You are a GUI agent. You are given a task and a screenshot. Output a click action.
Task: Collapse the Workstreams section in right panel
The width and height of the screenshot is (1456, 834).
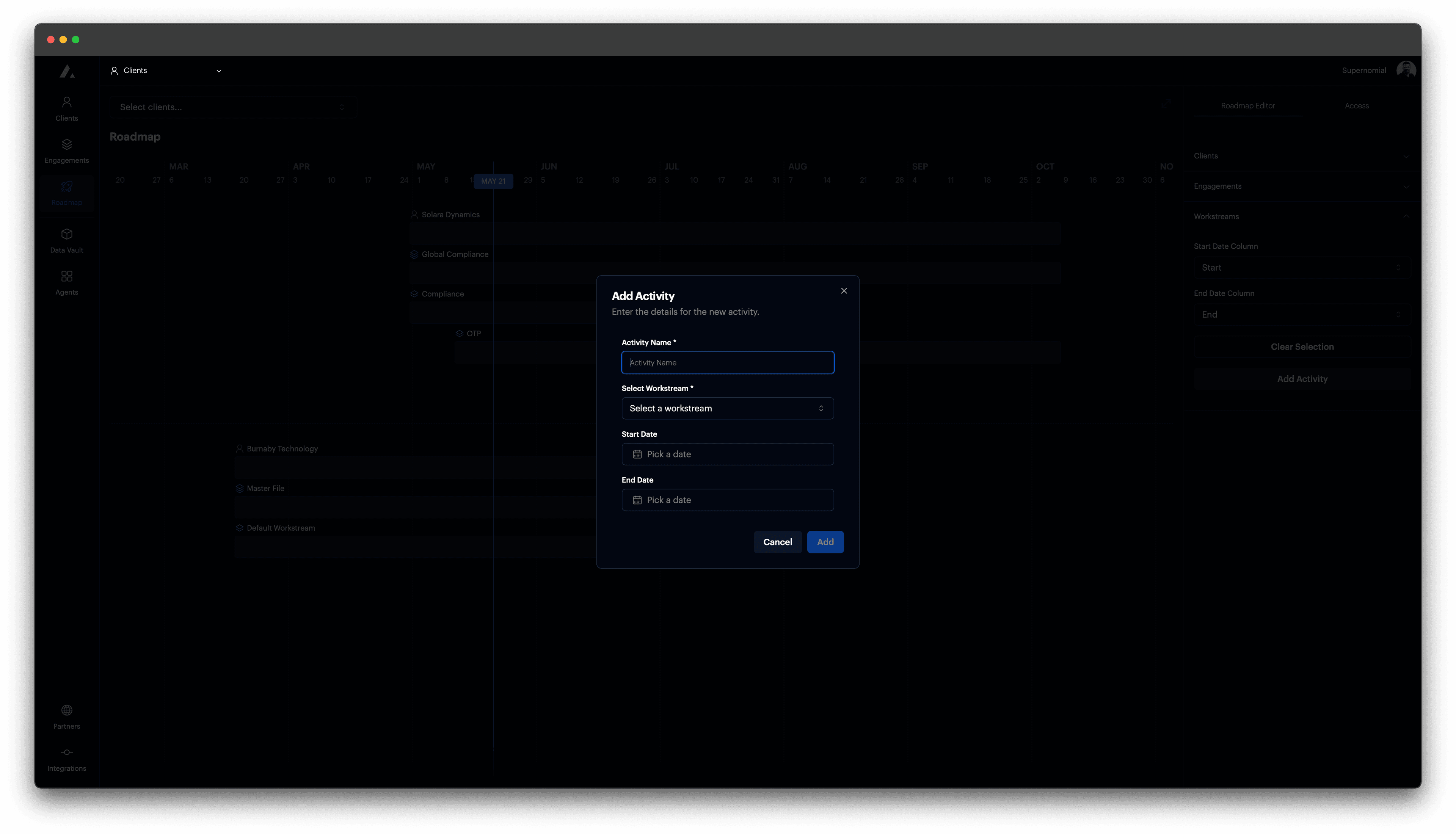[x=1406, y=216]
